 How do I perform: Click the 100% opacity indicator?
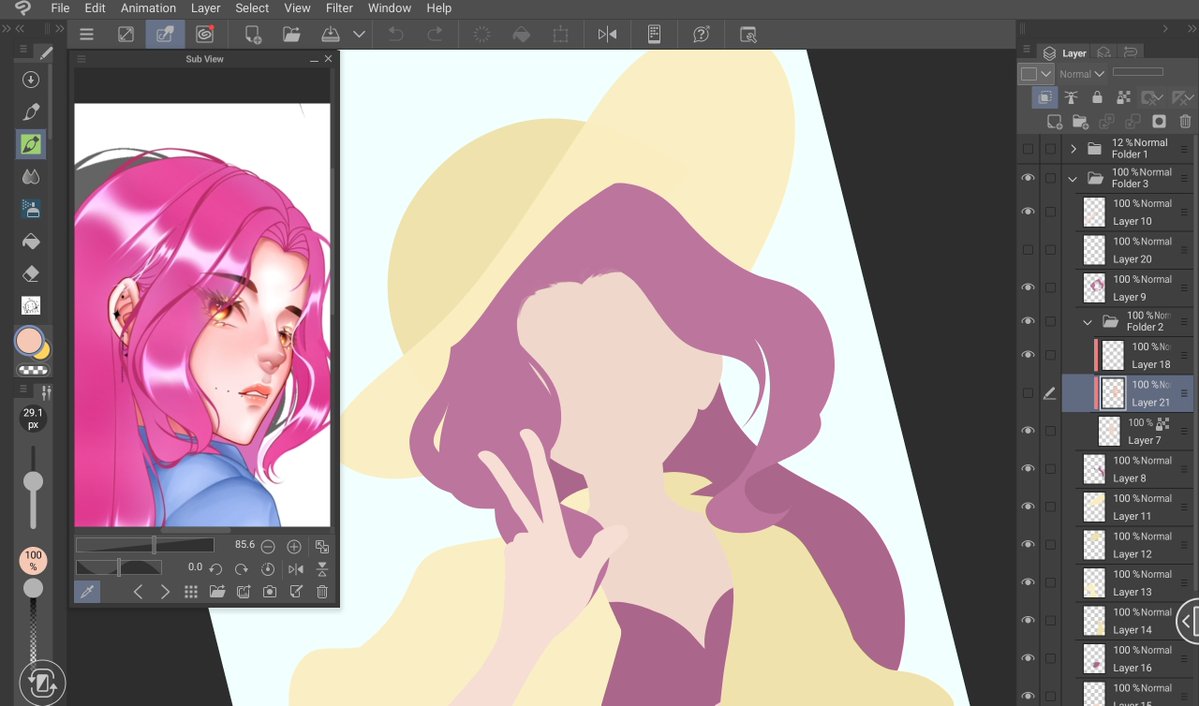[x=33, y=560]
